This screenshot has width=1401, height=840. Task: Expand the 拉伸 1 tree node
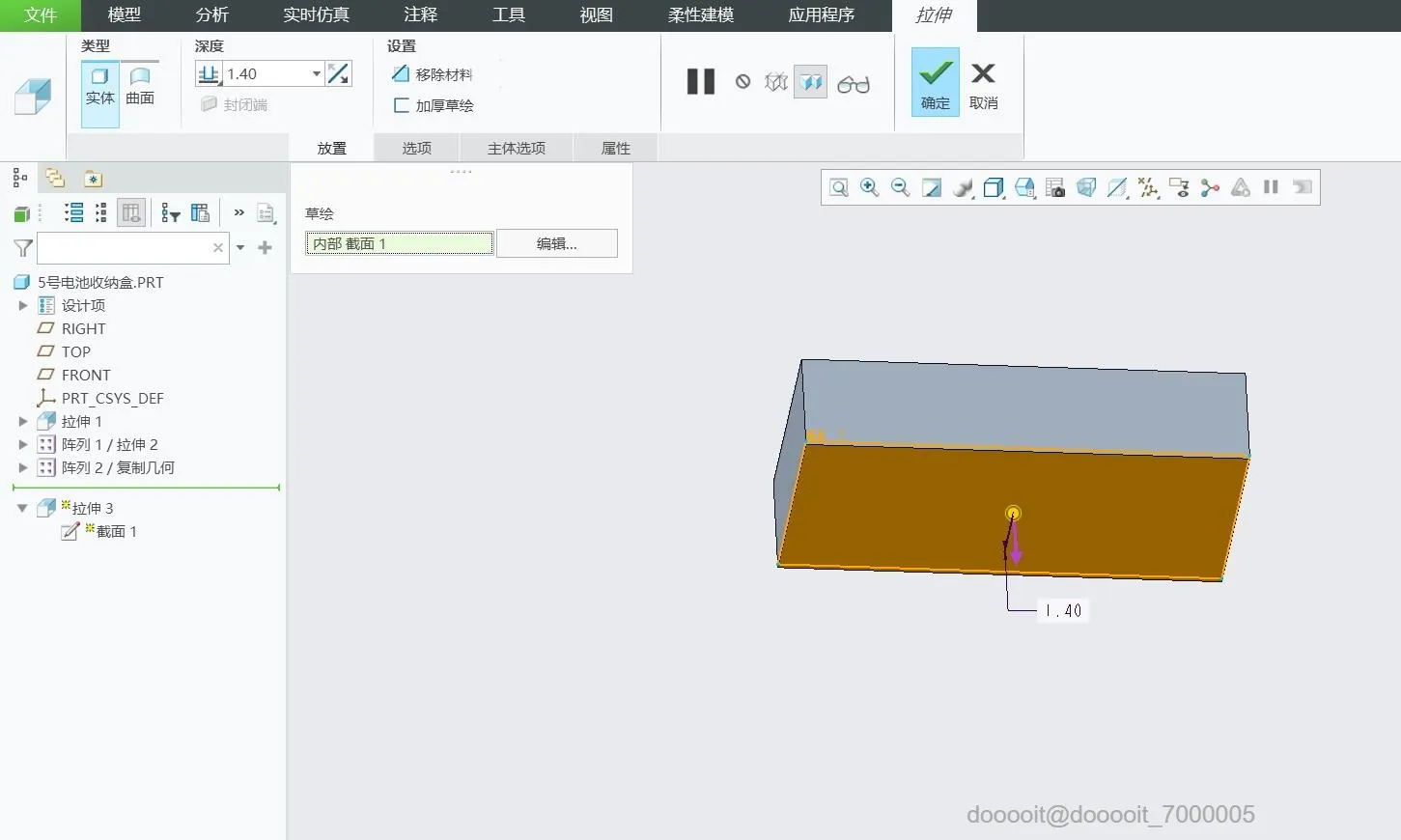(23, 421)
